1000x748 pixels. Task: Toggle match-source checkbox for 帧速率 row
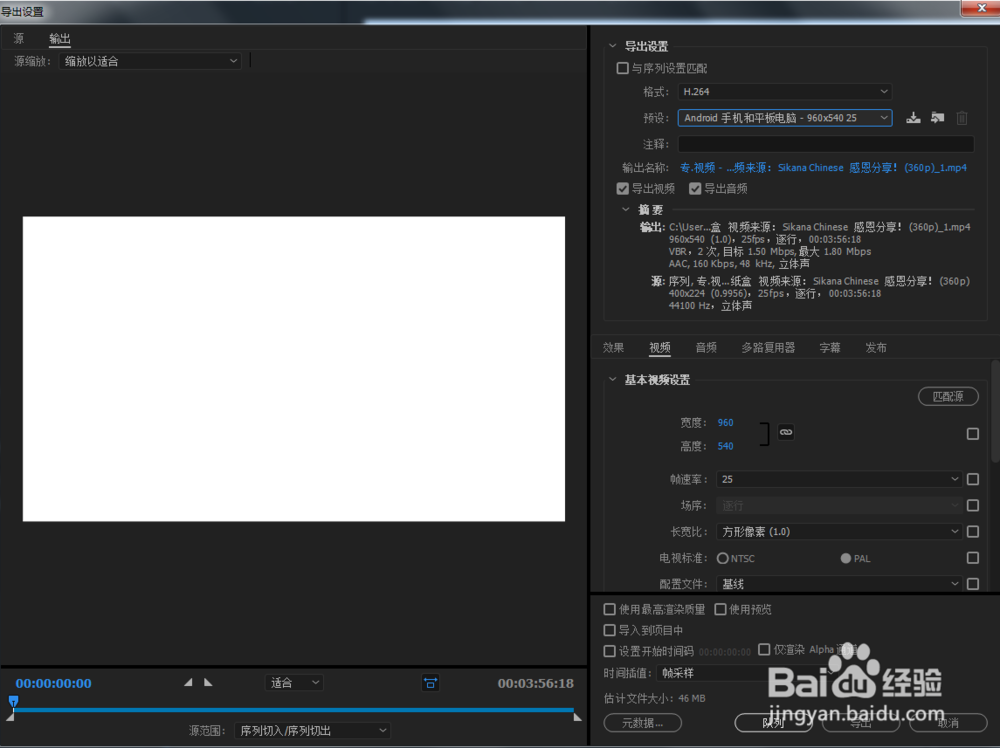point(973,479)
